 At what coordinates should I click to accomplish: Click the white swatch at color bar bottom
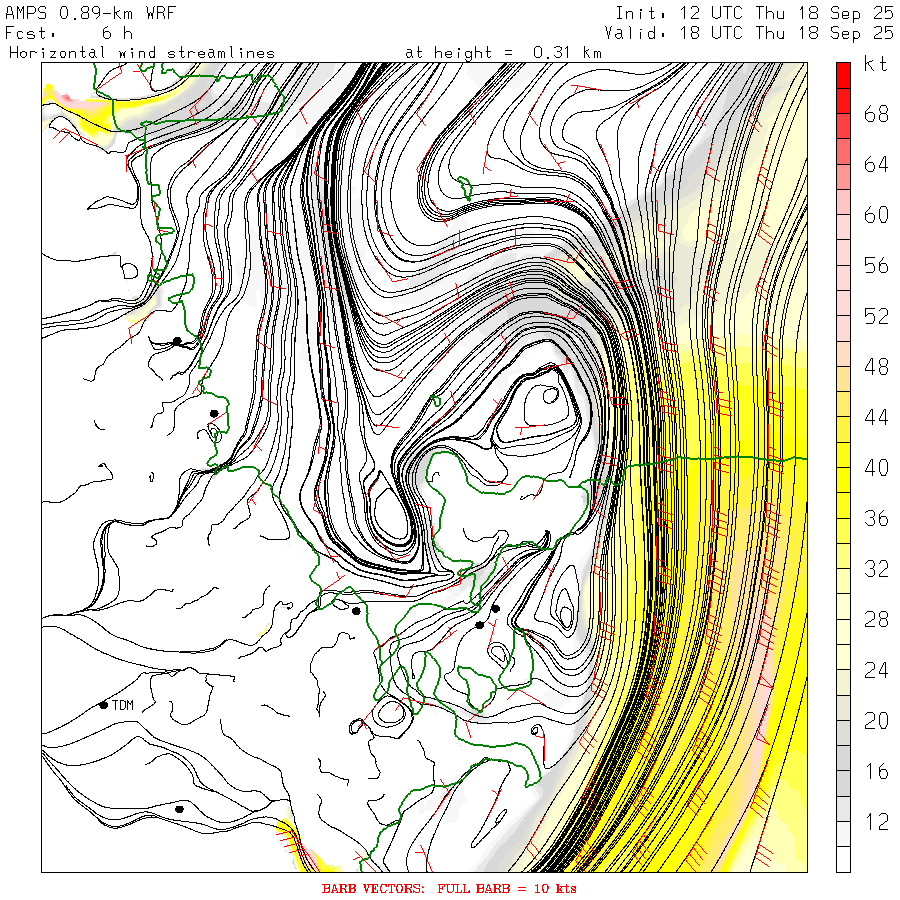843,859
